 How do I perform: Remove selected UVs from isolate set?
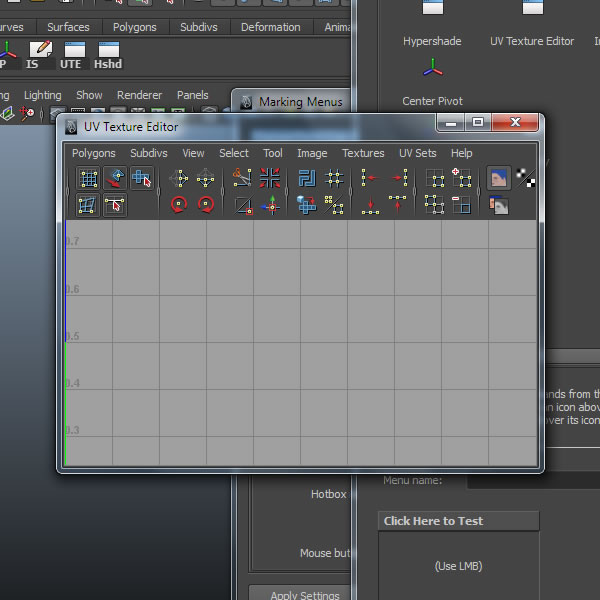click(461, 205)
